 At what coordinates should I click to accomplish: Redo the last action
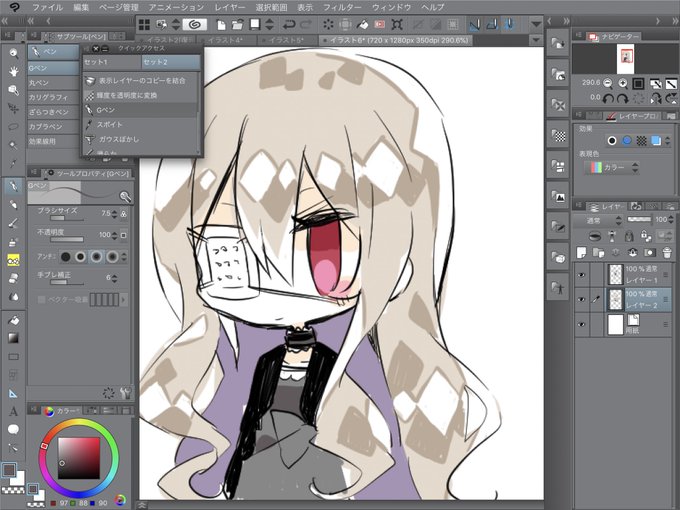click(306, 24)
